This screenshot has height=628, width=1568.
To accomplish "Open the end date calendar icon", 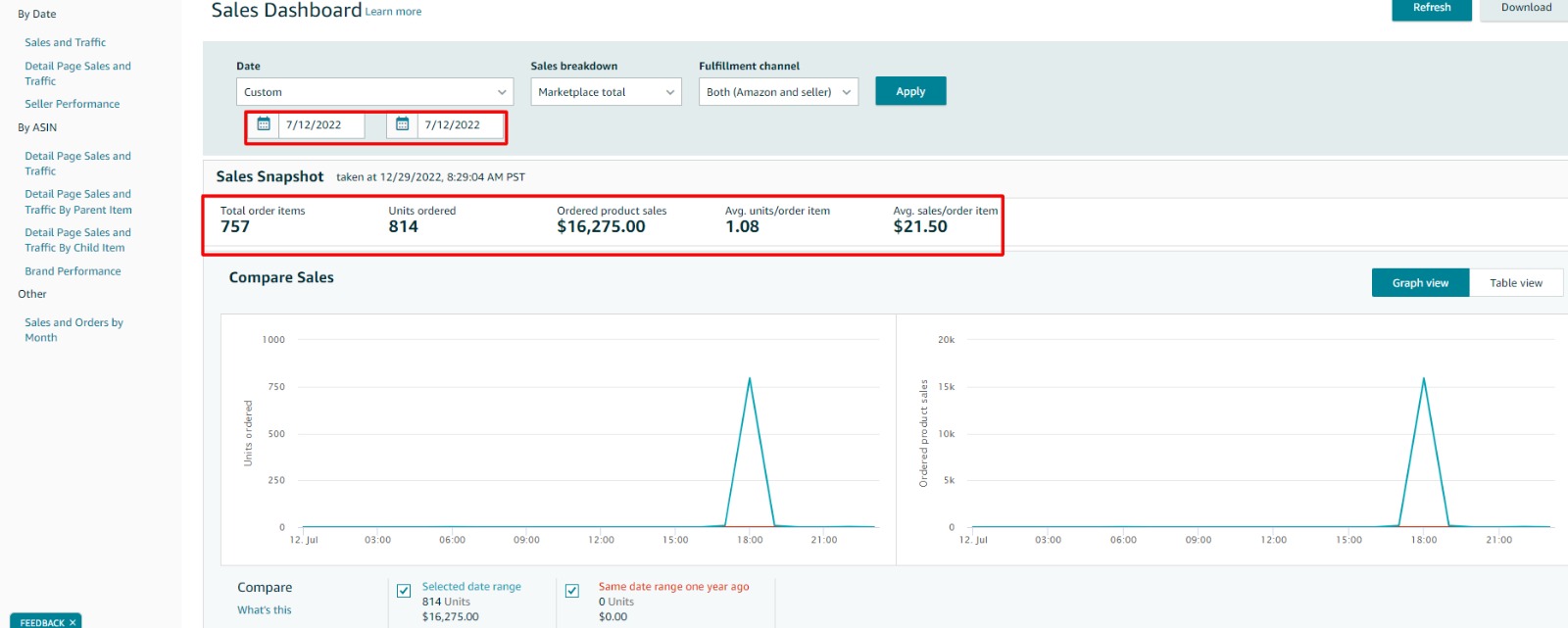I will pos(402,124).
